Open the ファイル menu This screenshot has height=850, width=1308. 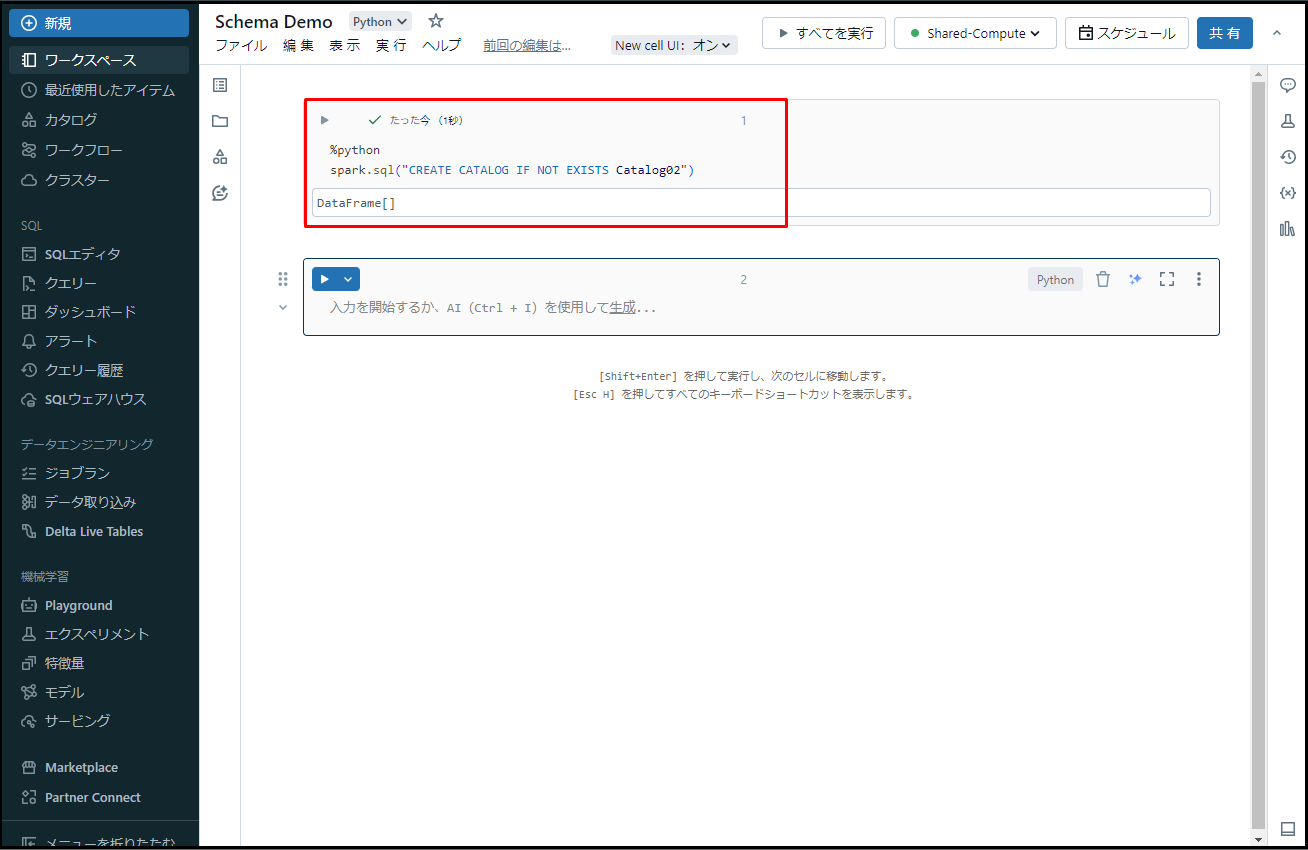pos(241,45)
